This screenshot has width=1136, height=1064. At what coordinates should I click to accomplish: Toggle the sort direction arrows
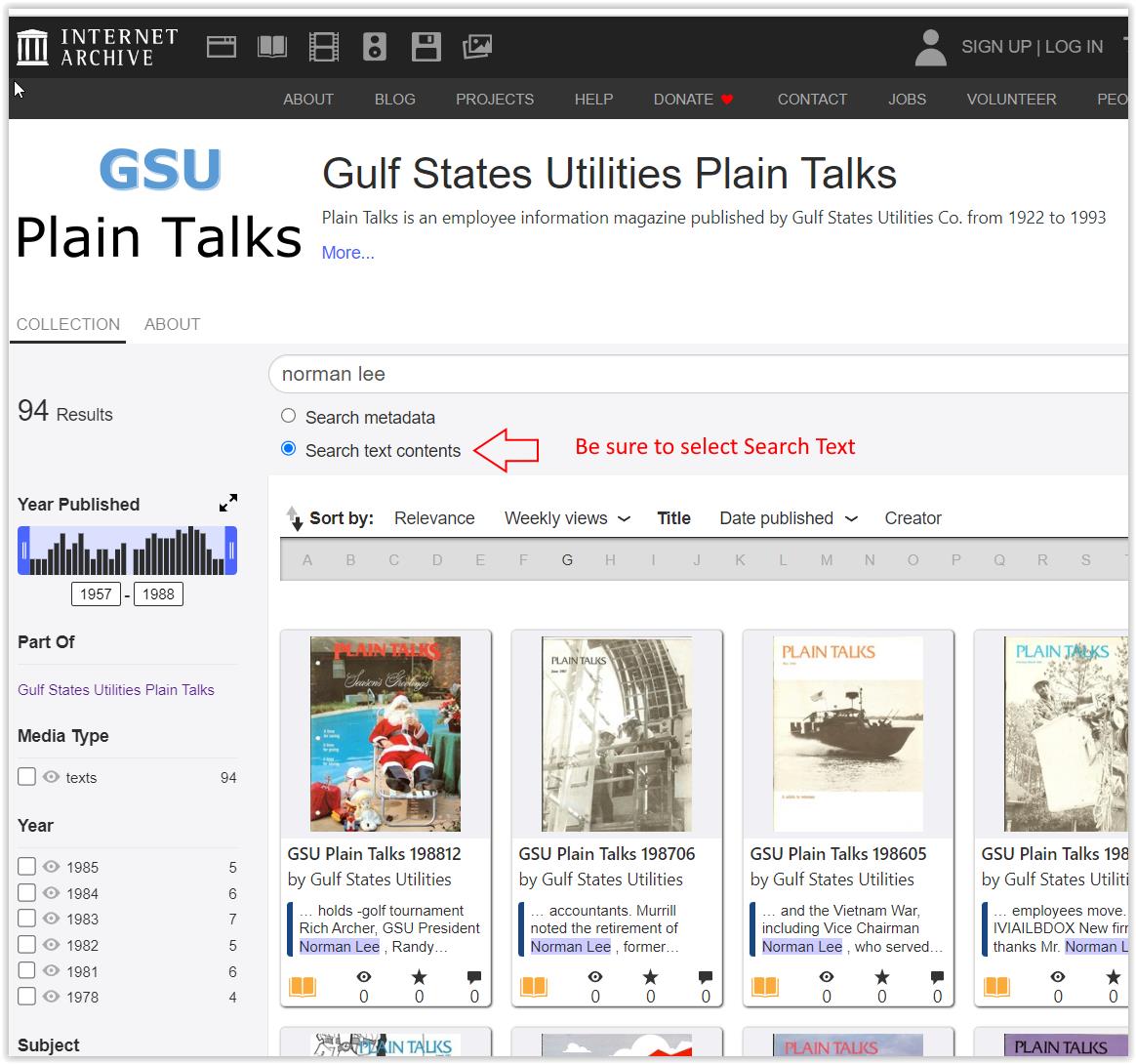pyautogui.click(x=294, y=518)
